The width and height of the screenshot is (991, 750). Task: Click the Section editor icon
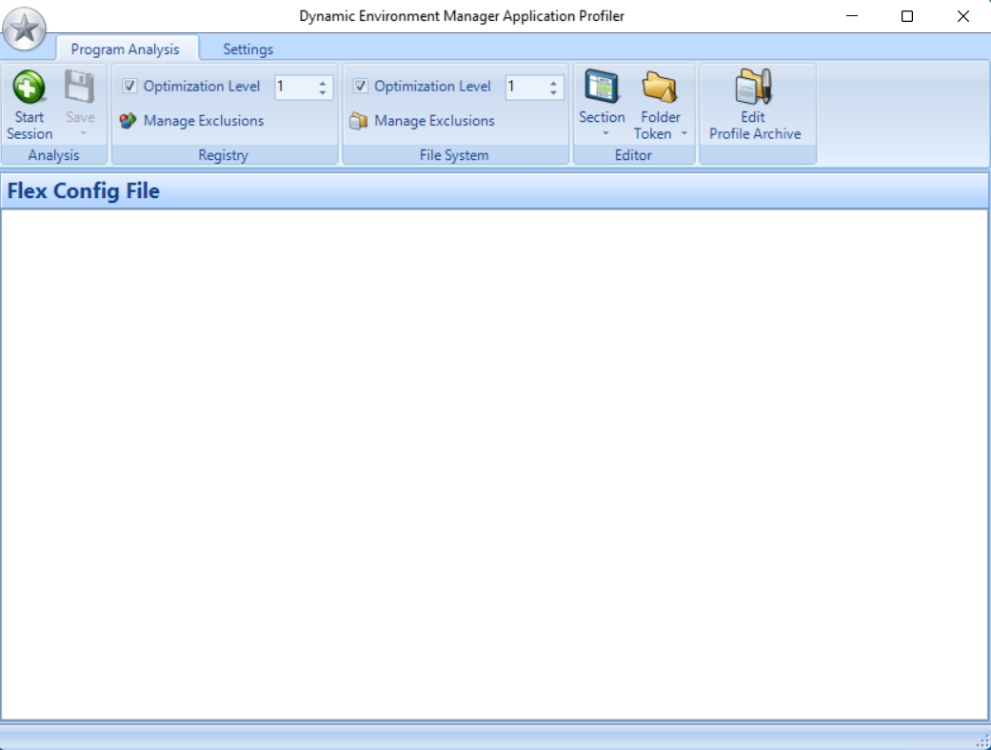click(x=601, y=88)
